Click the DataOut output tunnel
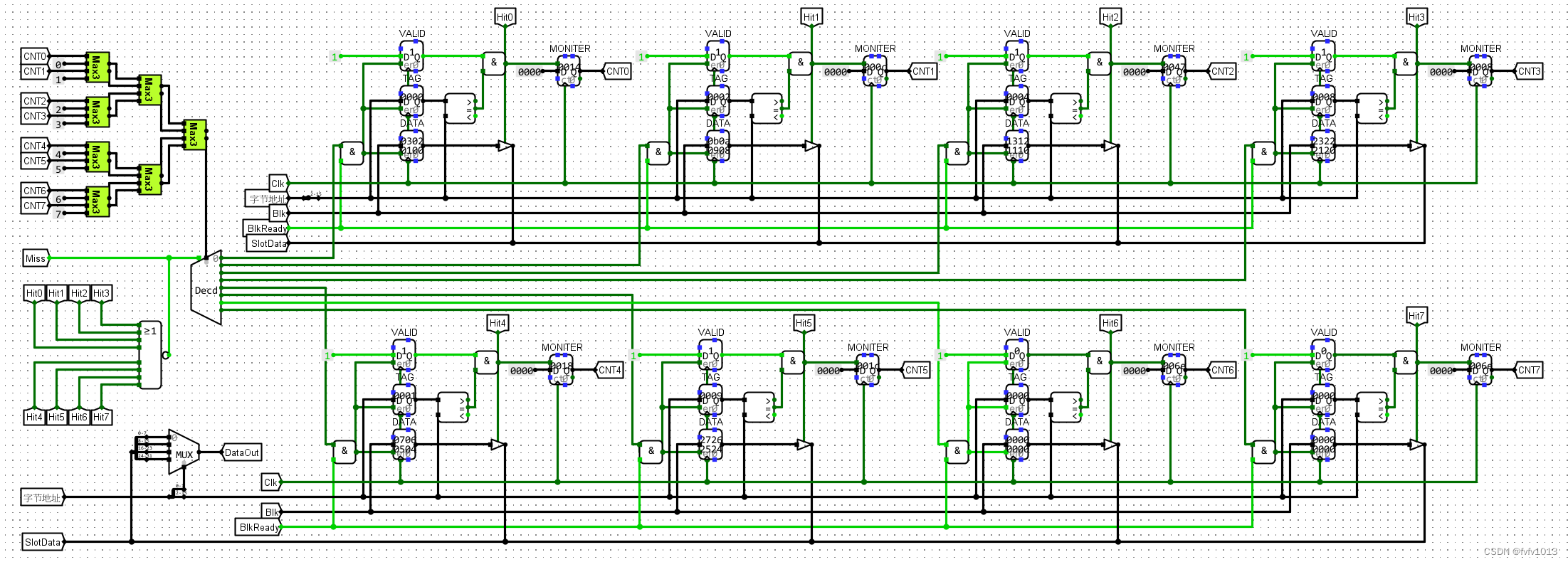Image resolution: width=1568 pixels, height=562 pixels. pyautogui.click(x=242, y=452)
